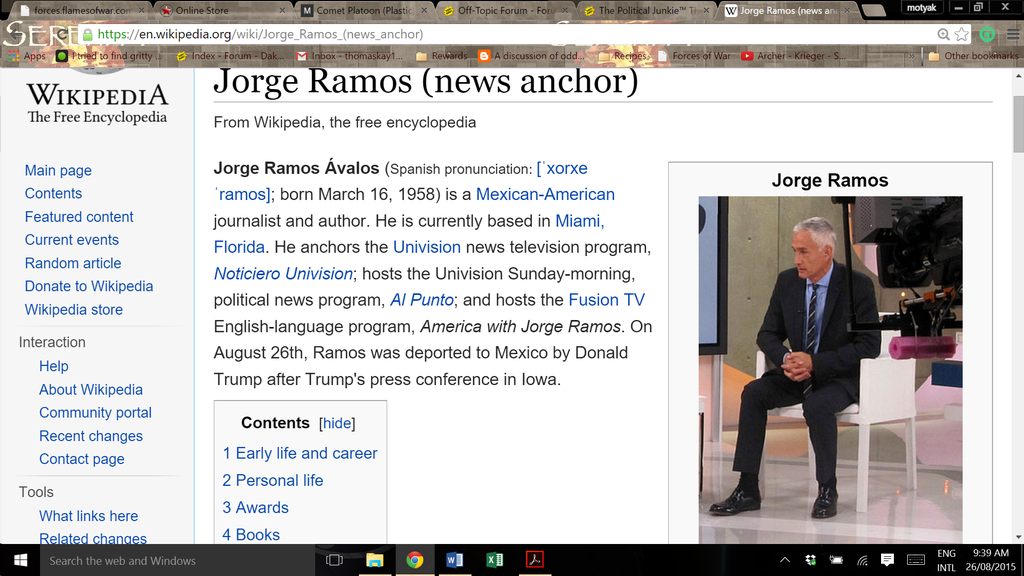
Task: Open the Recipes bookmarks folder
Action: tap(622, 56)
